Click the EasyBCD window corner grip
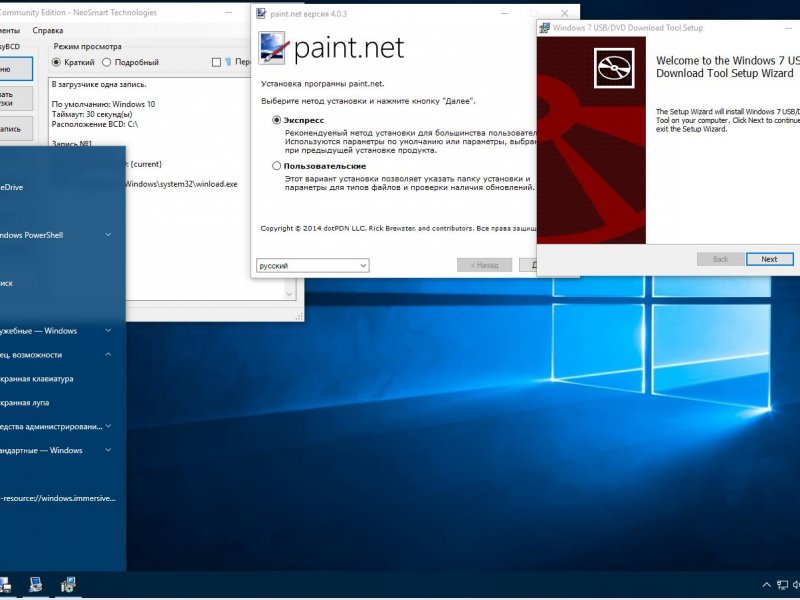800x600 pixels. tap(299, 317)
